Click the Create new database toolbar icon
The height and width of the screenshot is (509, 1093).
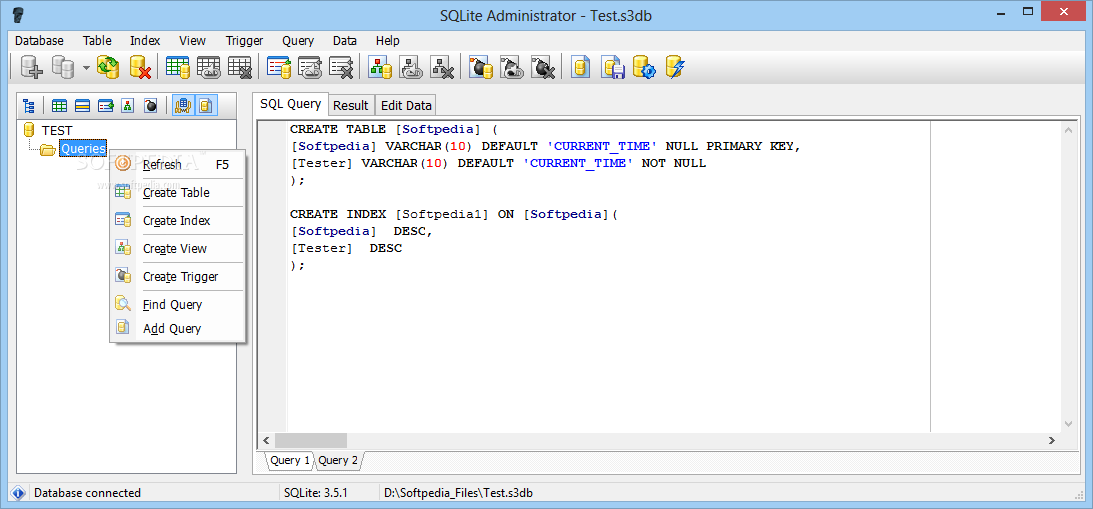(31, 67)
